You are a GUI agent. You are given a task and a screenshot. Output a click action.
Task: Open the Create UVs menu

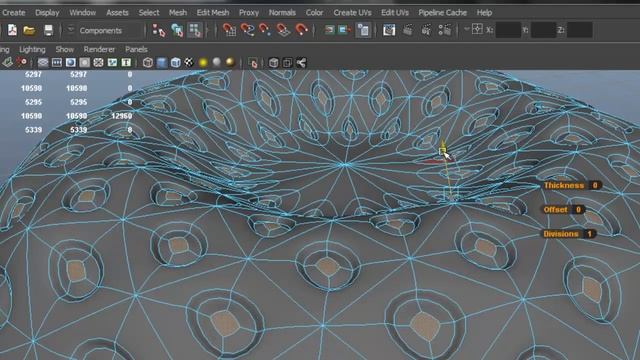click(352, 13)
